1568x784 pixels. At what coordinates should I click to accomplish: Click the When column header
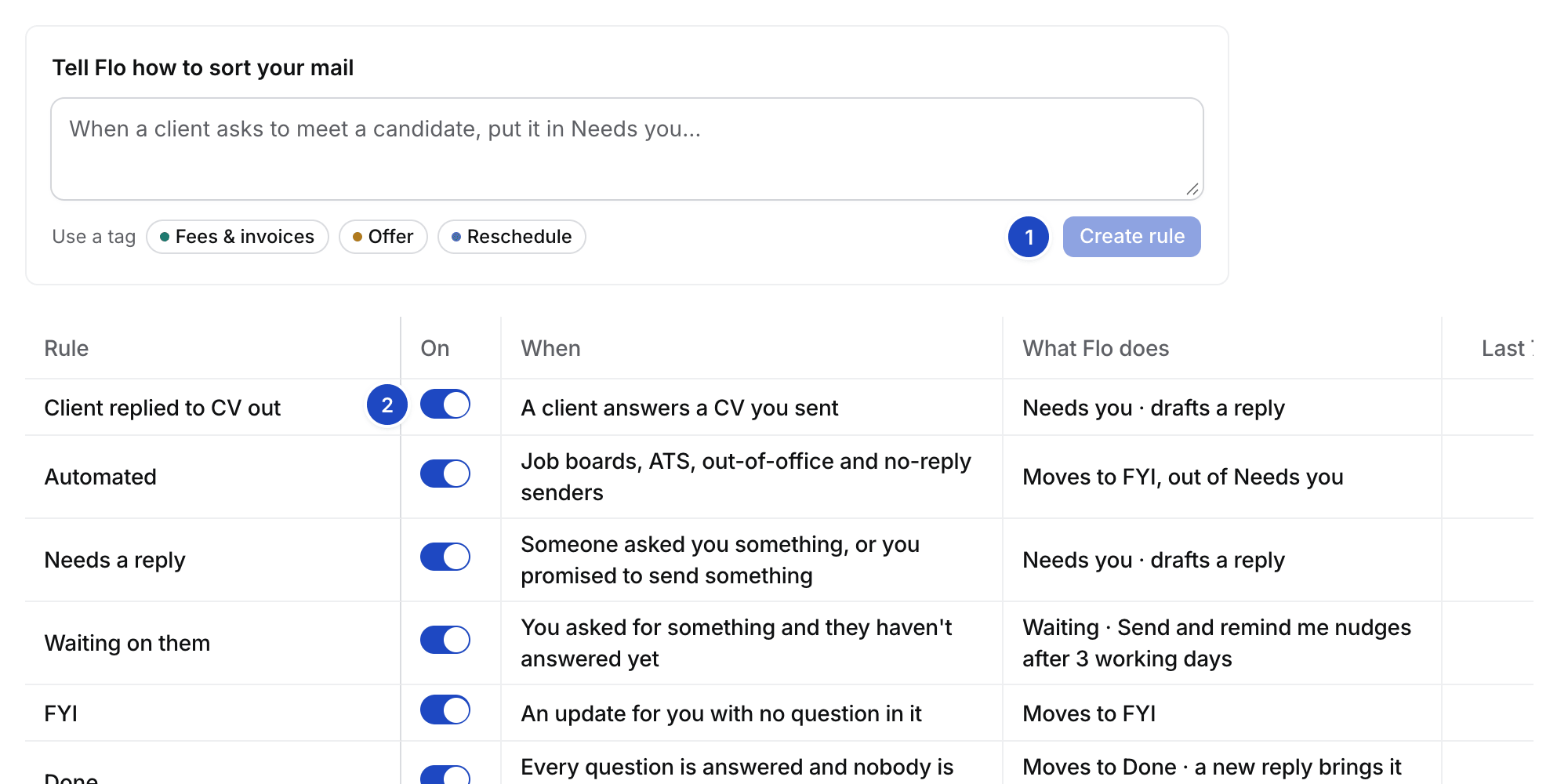pyautogui.click(x=551, y=348)
